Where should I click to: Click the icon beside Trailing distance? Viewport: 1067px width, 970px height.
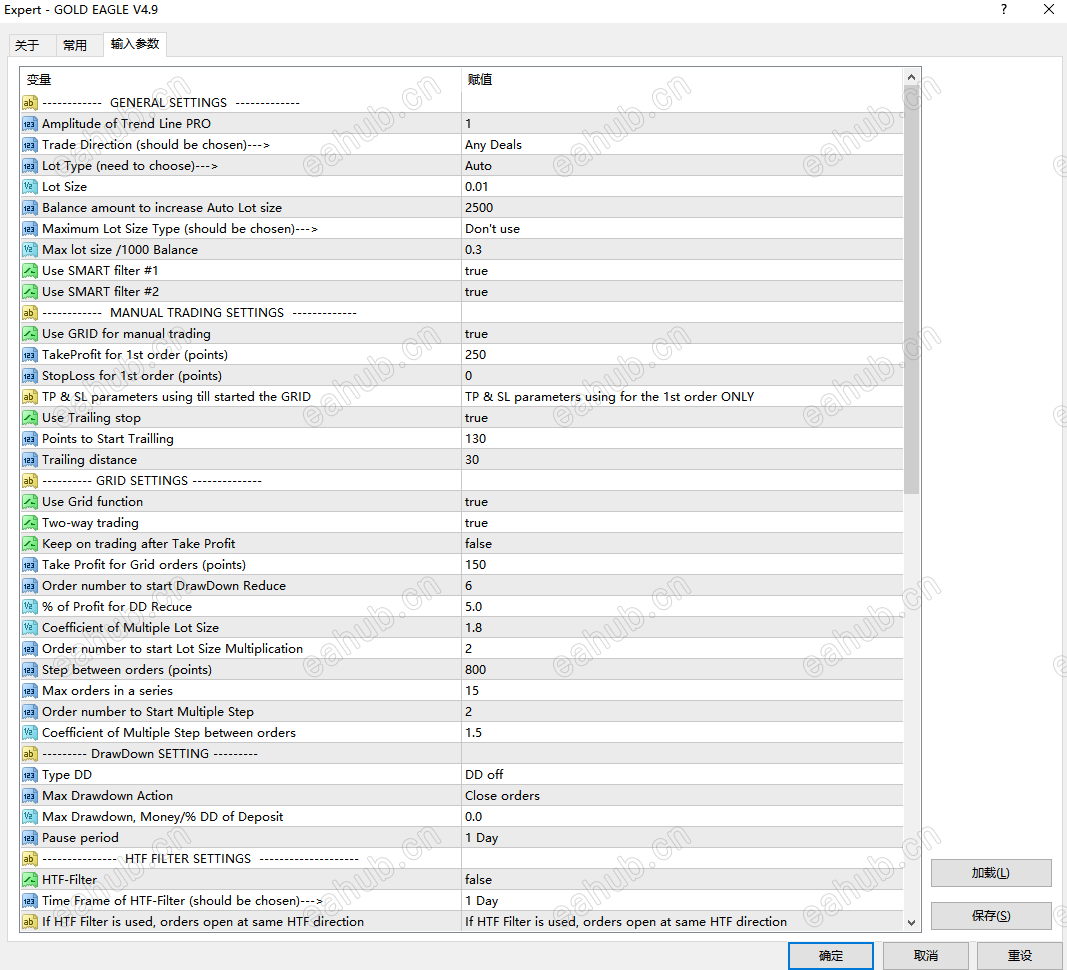29,459
